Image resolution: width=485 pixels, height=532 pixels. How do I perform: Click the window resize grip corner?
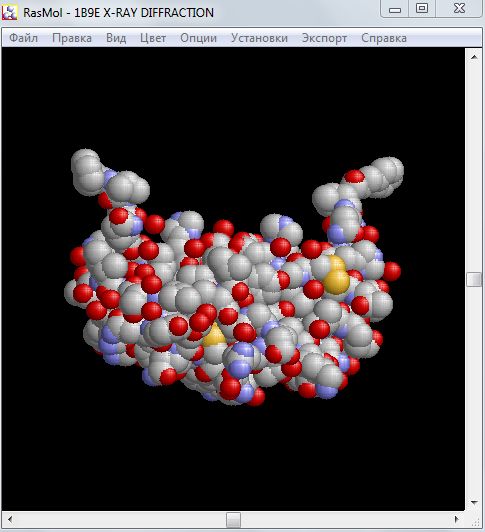(475, 521)
